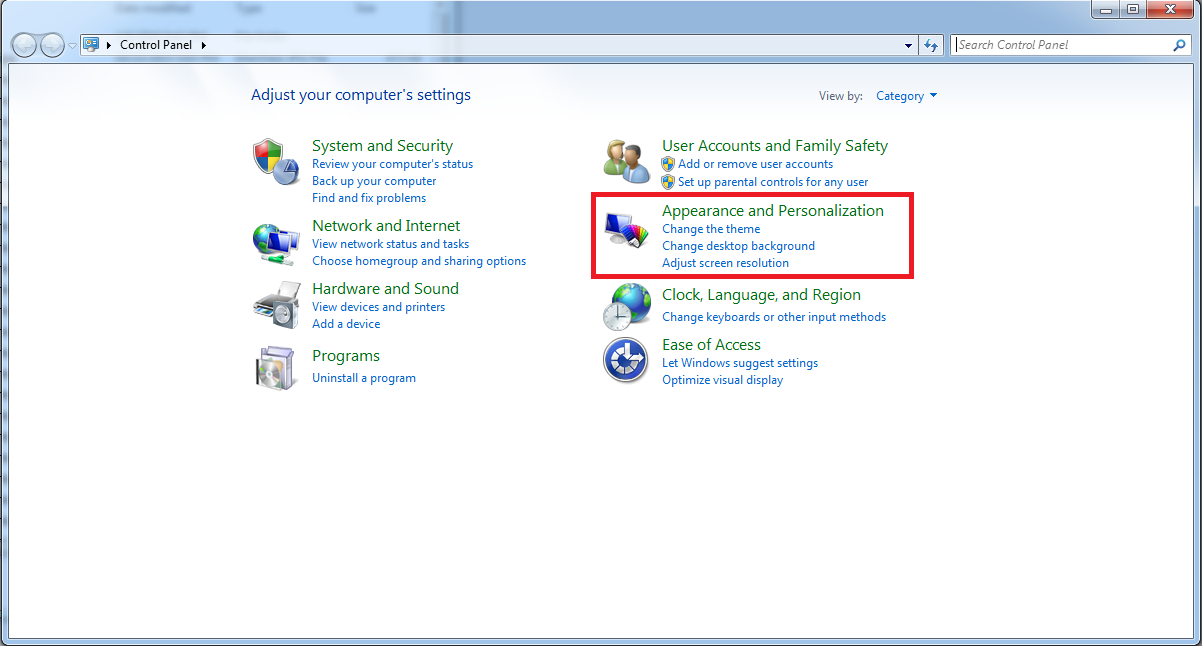This screenshot has height=646, width=1202.
Task: Open the Programs category heading
Action: click(346, 356)
